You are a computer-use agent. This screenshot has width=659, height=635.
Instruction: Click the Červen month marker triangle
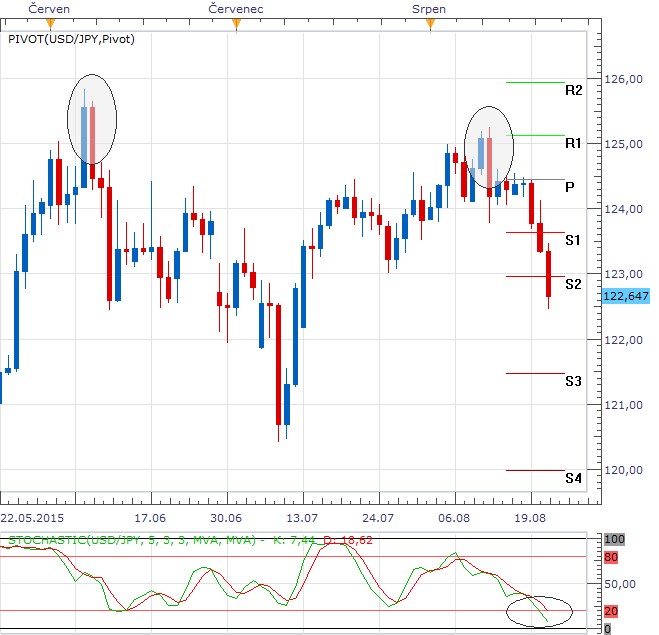pos(50,24)
